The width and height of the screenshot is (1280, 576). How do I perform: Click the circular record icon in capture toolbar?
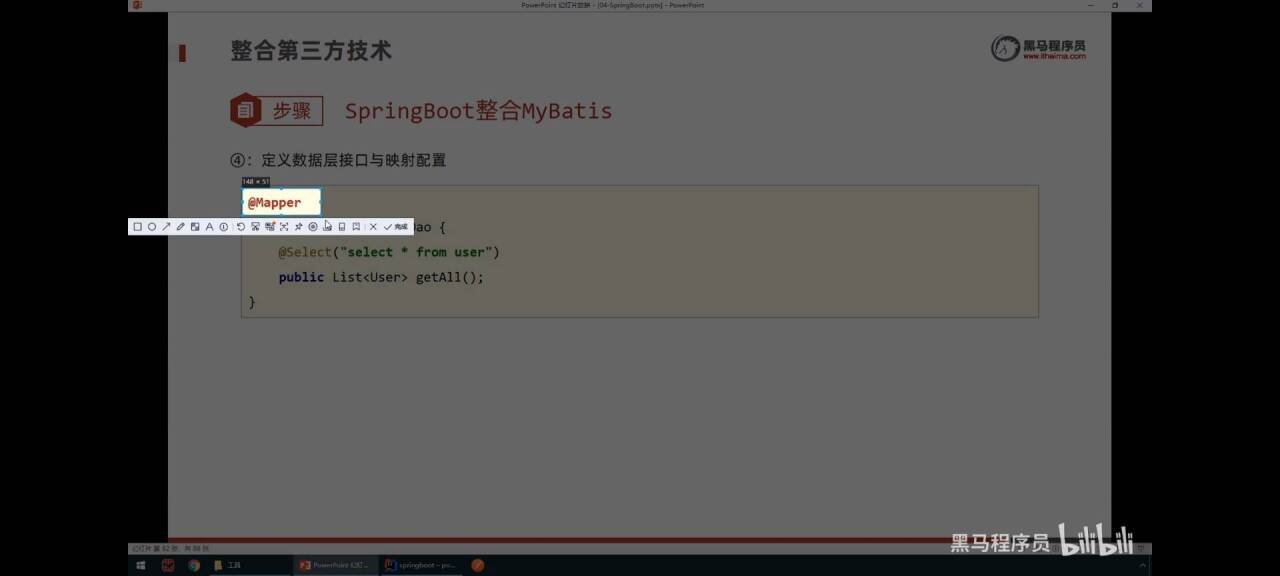coord(313,227)
